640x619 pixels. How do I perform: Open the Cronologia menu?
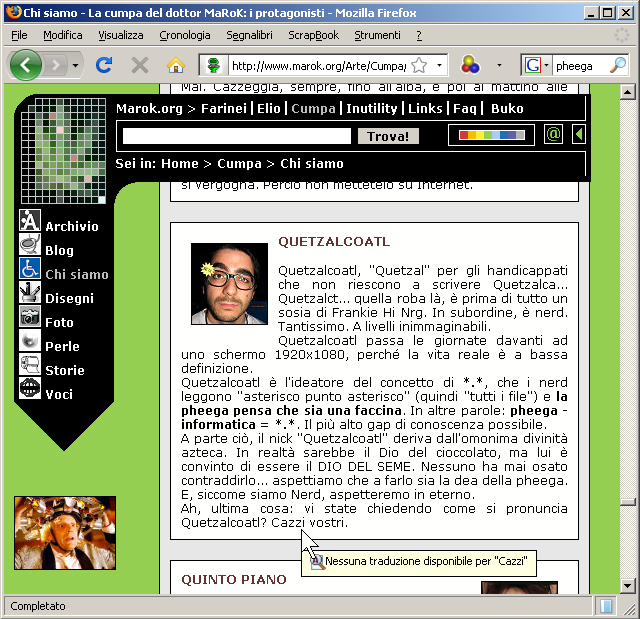point(184,35)
